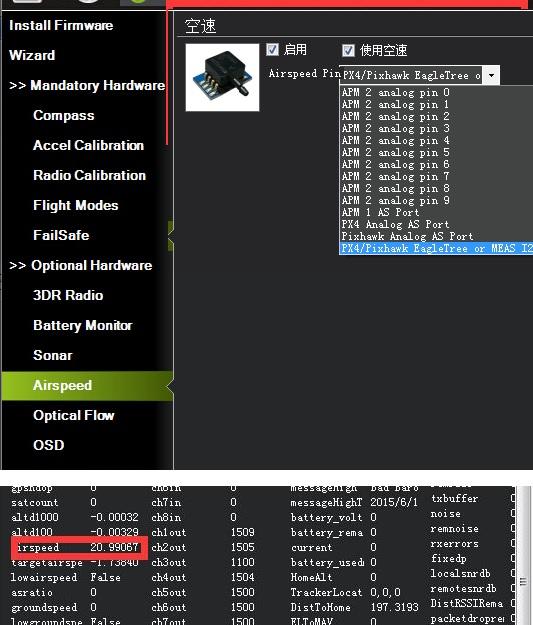Collapse the Mandatory Hardware section
This screenshot has height=625, width=533.
coord(87,85)
